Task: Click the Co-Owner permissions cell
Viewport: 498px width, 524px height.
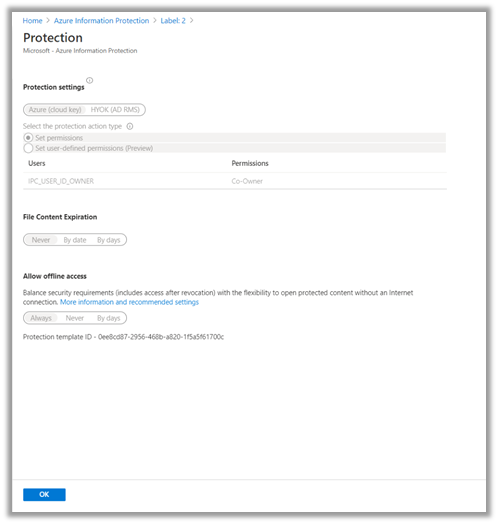Action: (247, 181)
